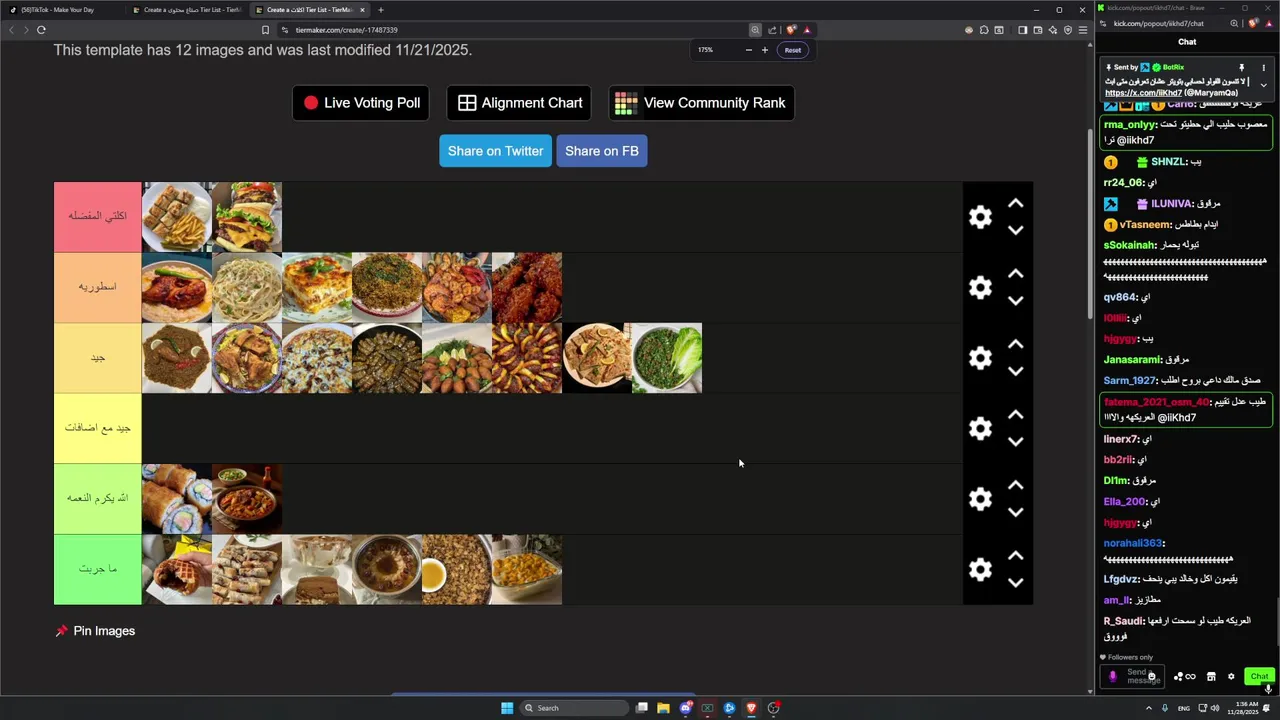
Task: Open the extensions puzzle icon
Action: point(984,30)
